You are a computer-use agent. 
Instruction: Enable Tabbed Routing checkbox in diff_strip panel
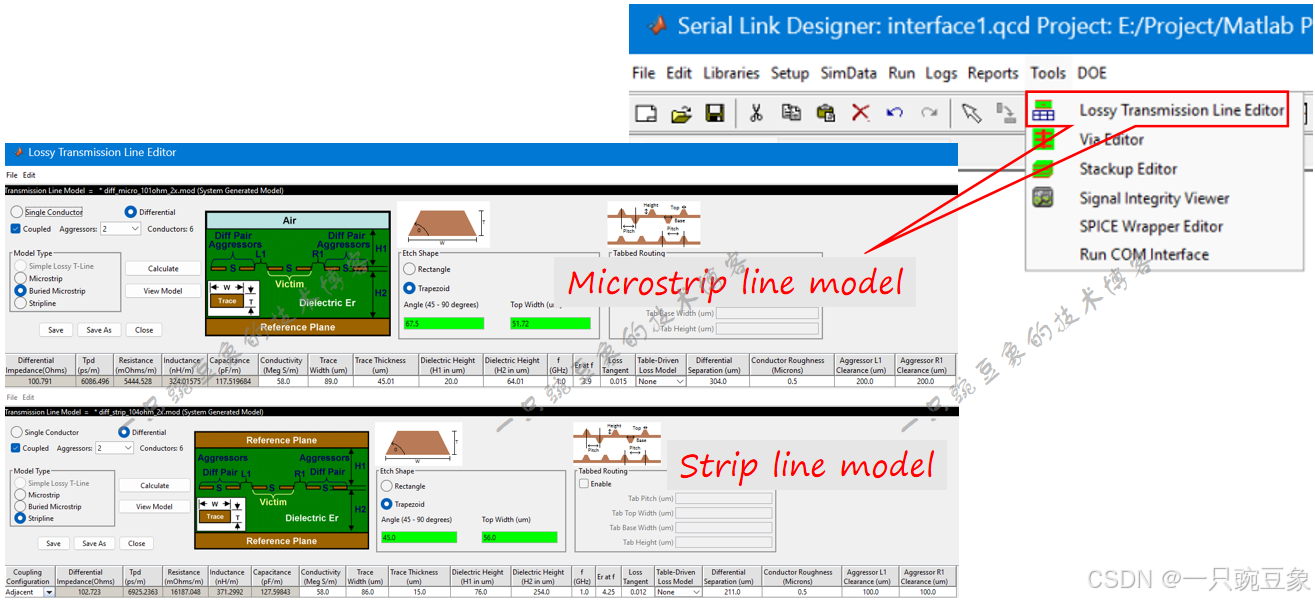pyautogui.click(x=584, y=483)
